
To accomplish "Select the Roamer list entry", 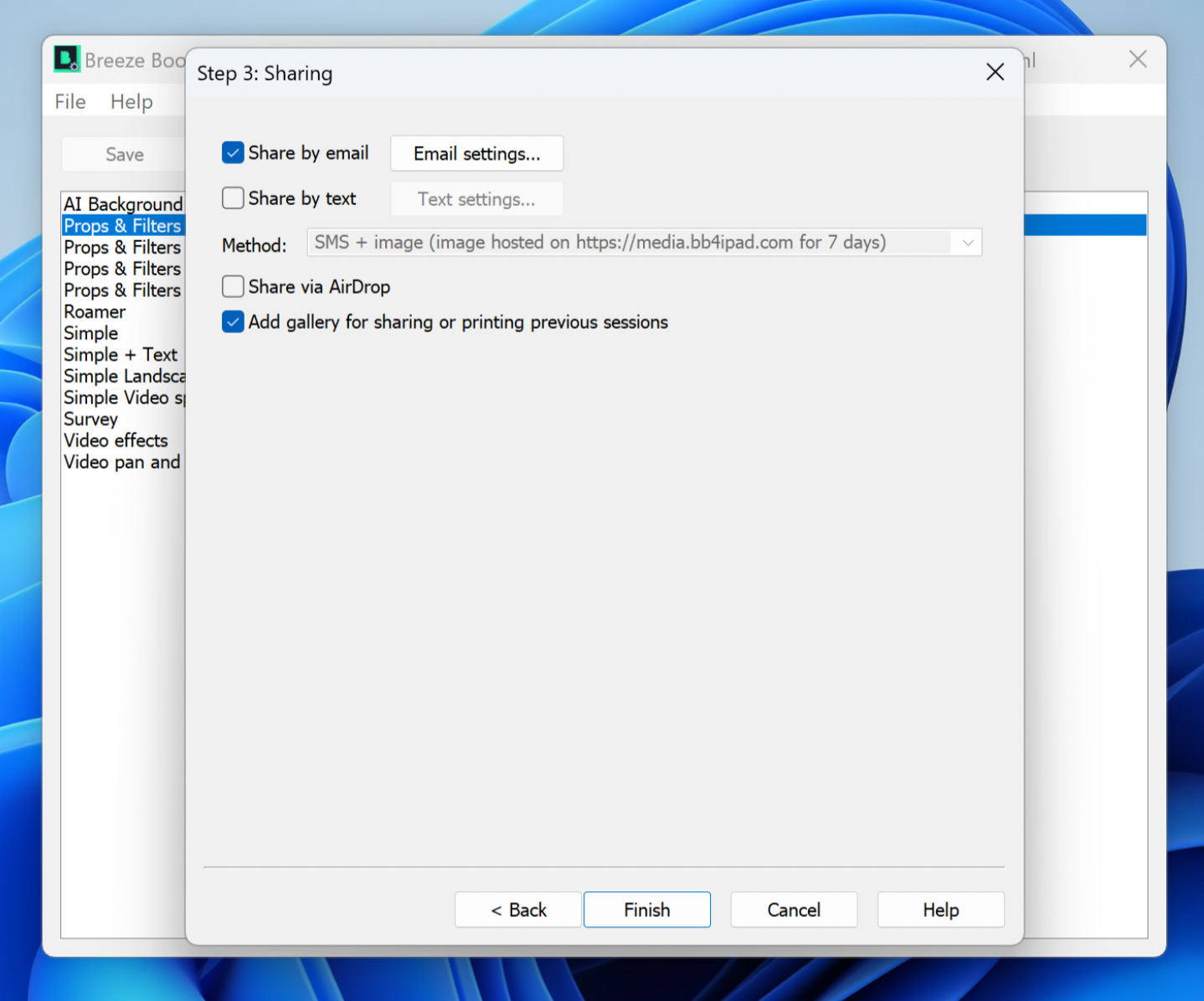I will (x=95, y=312).
